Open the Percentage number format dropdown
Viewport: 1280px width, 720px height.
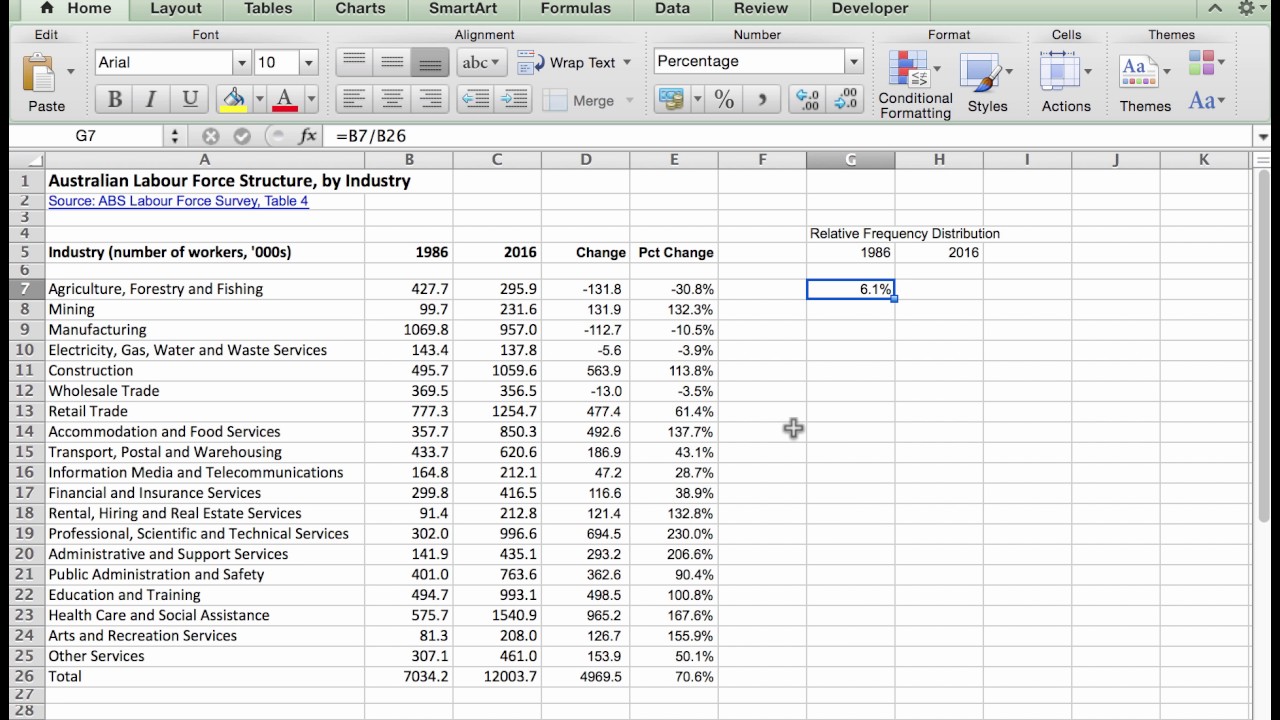[853, 61]
